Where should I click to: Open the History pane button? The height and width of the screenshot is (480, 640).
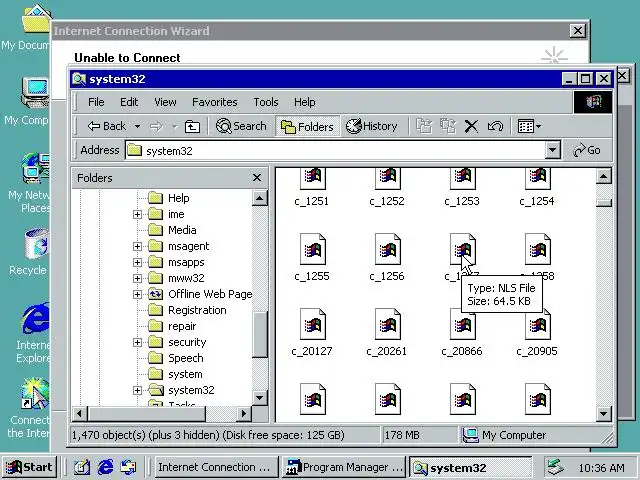[x=371, y=126]
